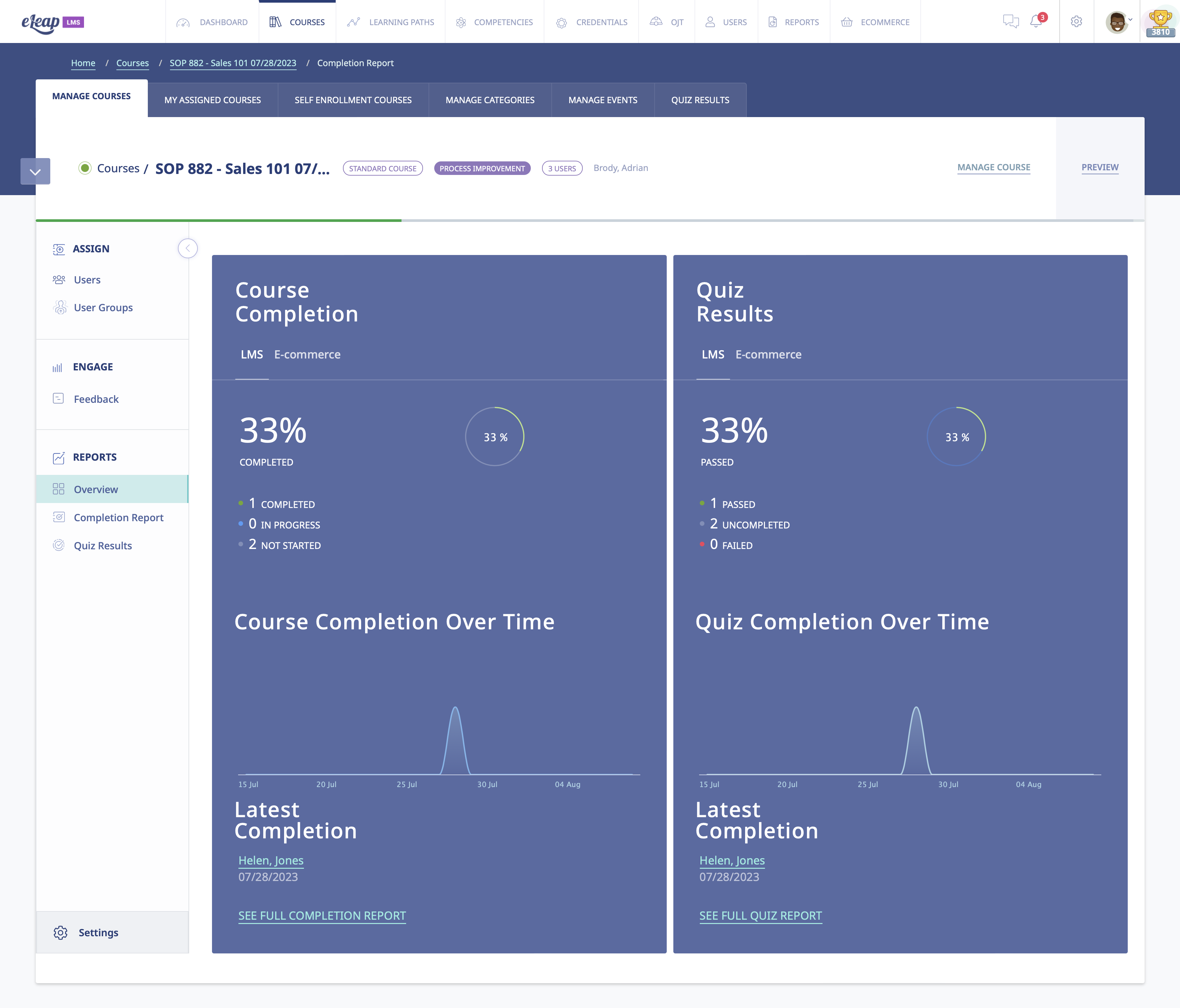This screenshot has width=1180, height=1008.
Task: Open the Credentials section icon
Action: 561,21
